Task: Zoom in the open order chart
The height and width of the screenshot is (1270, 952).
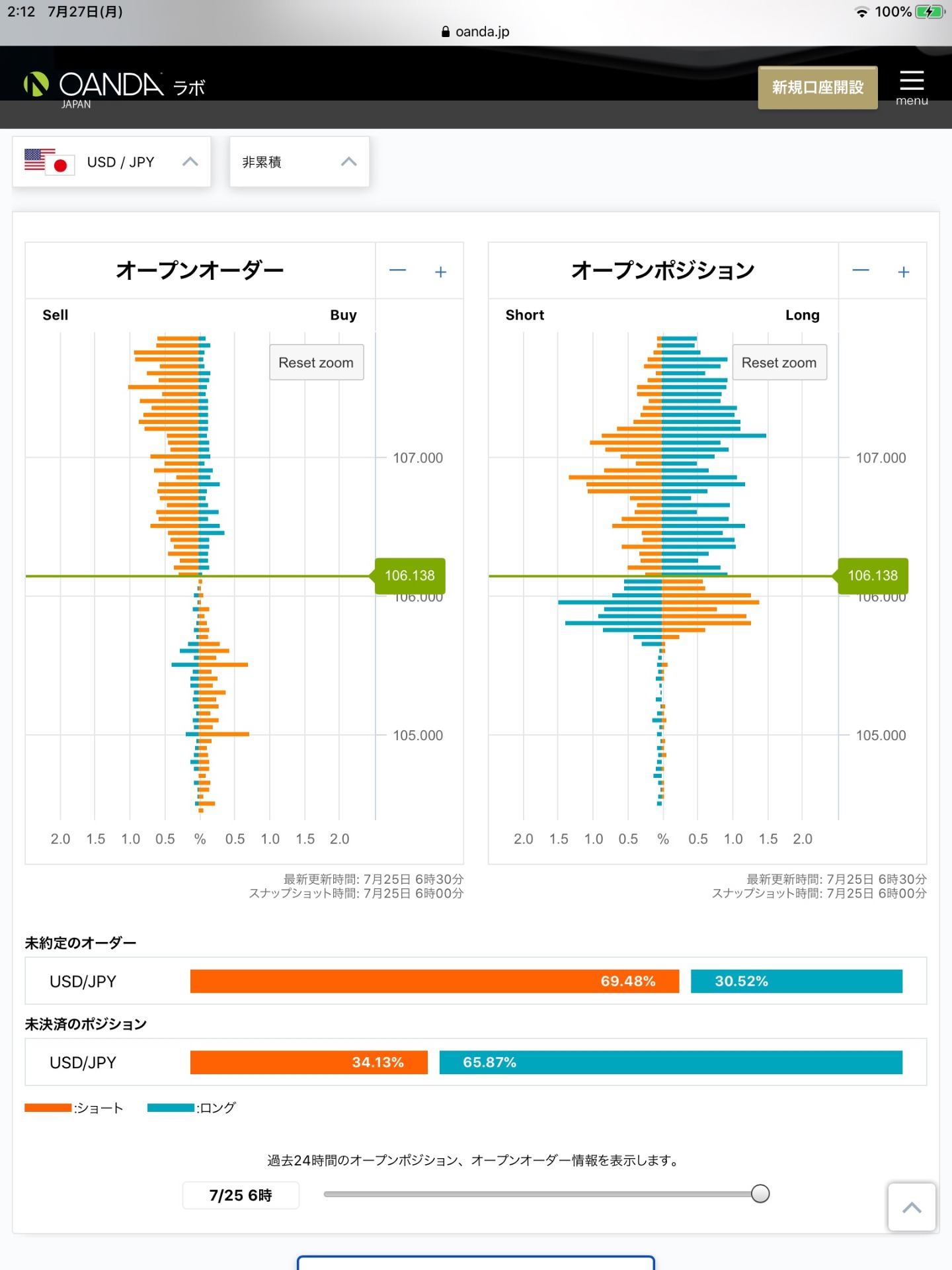Action: click(440, 272)
